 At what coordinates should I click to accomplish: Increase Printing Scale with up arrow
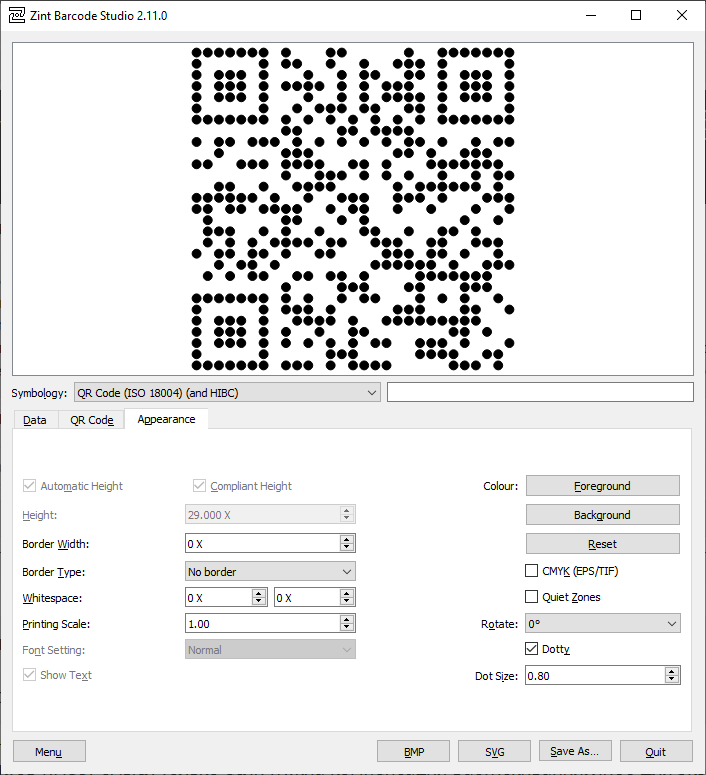pyautogui.click(x=347, y=620)
